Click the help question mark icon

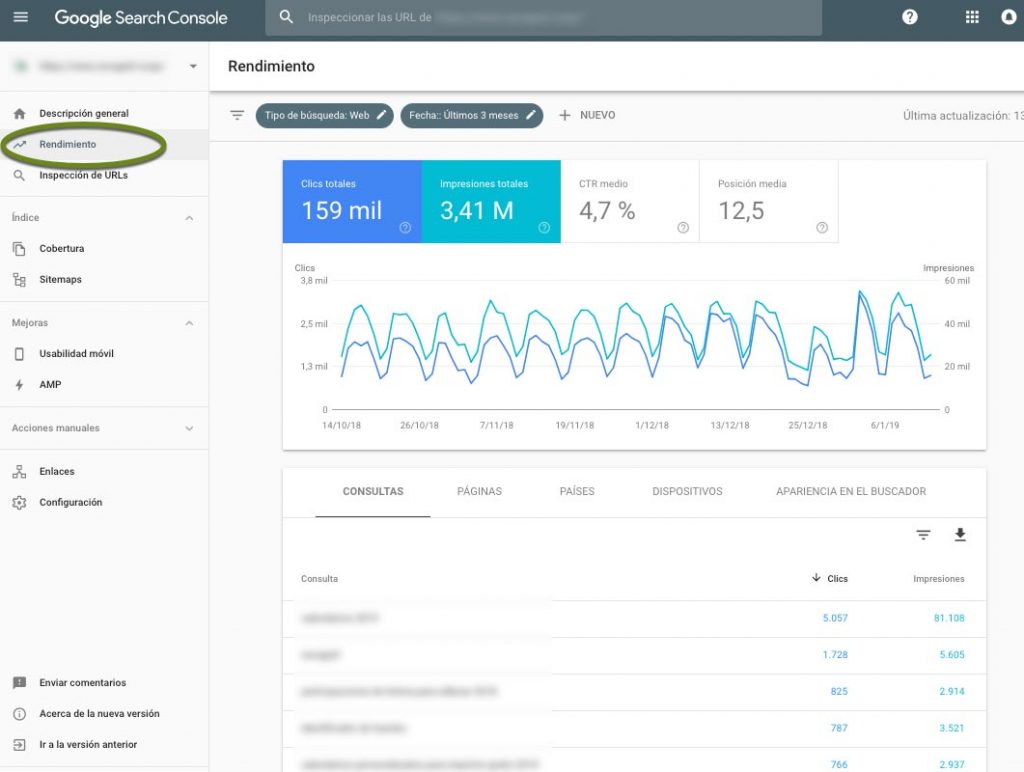(909, 17)
